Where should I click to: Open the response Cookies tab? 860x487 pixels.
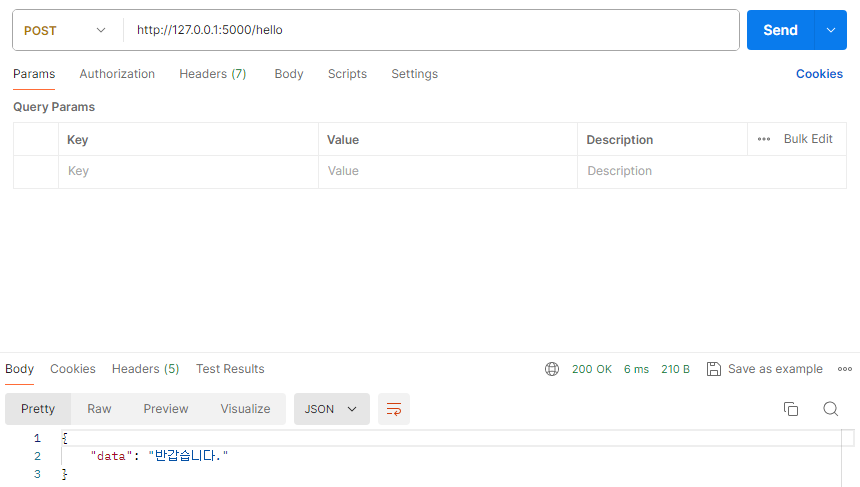[x=73, y=369]
